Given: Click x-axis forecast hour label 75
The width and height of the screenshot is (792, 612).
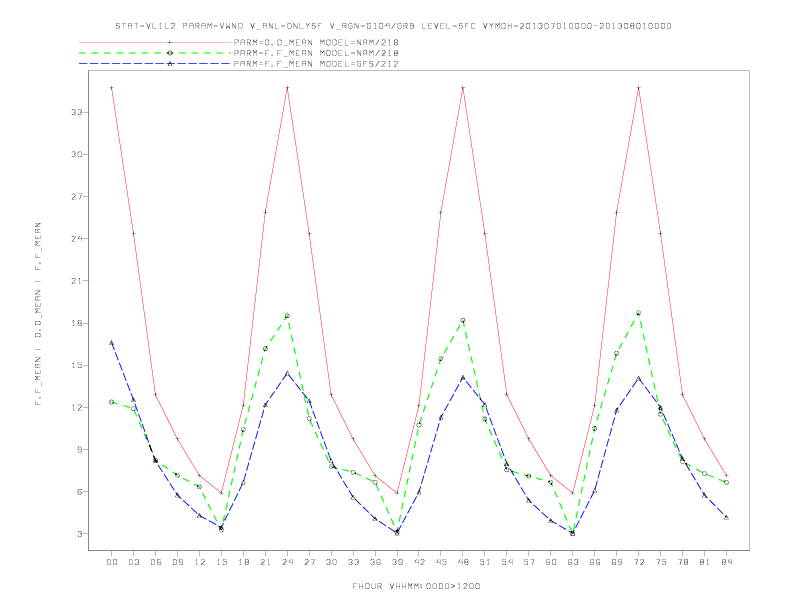Looking at the screenshot, I should [661, 562].
